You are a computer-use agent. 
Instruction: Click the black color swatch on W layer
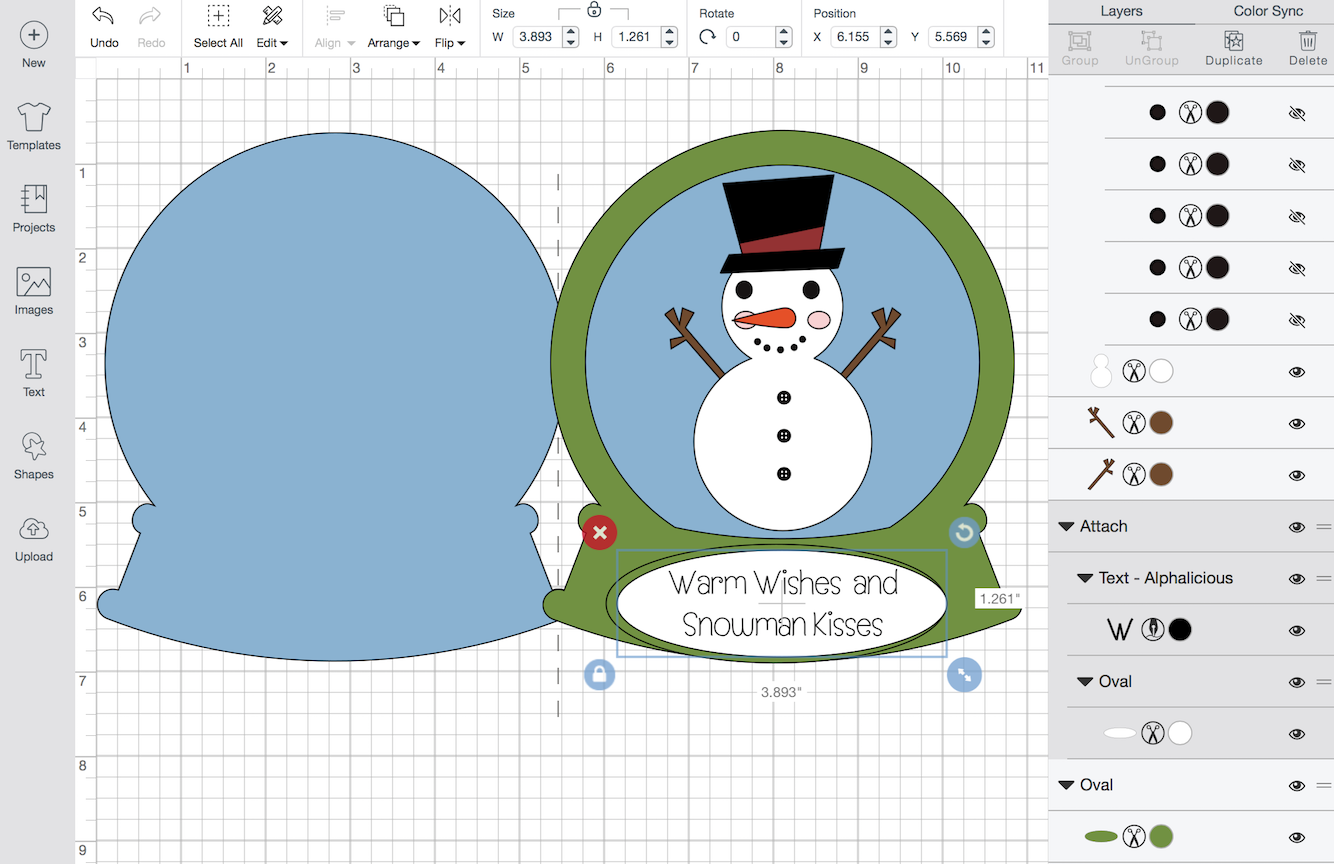(1180, 630)
